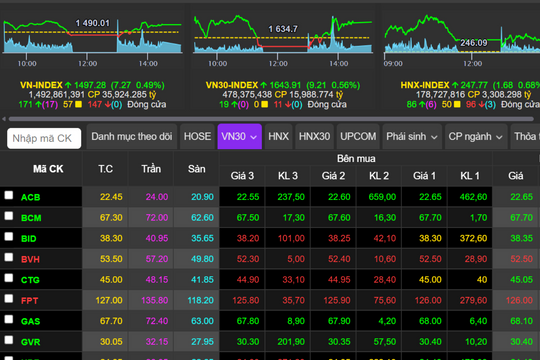Click VN30 volume 478,375,438 CP
The height and width of the screenshot is (360, 540).
pos(255,95)
